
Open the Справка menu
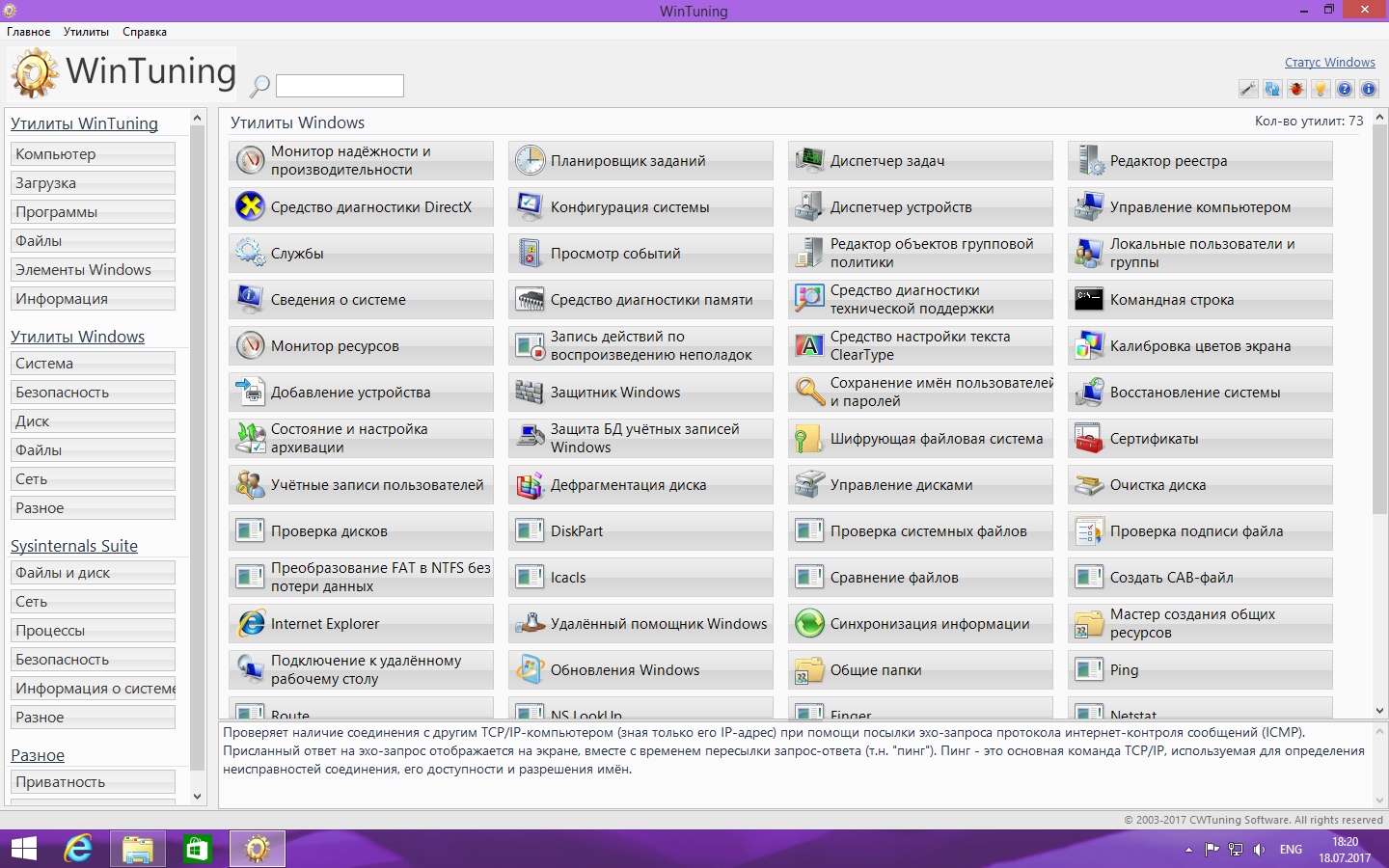[x=145, y=32]
